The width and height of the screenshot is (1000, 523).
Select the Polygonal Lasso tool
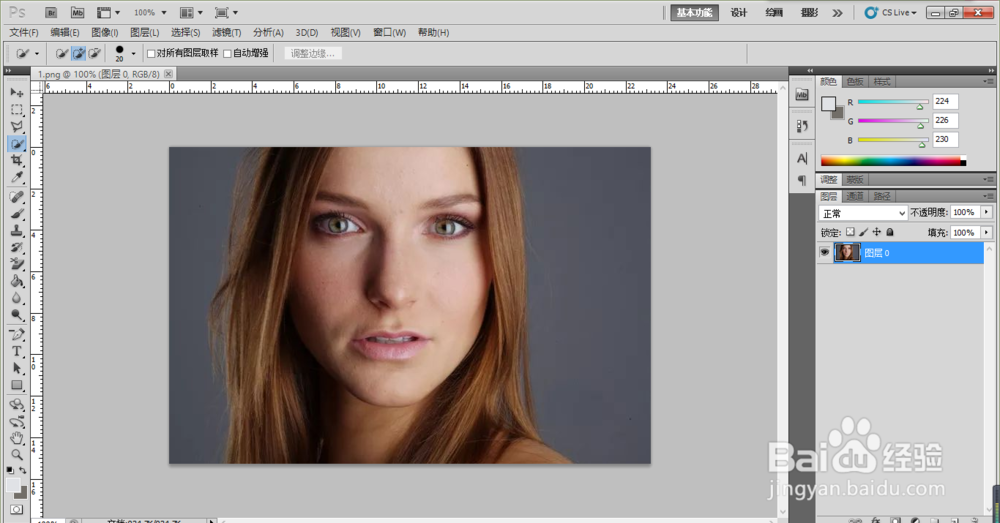[x=17, y=126]
